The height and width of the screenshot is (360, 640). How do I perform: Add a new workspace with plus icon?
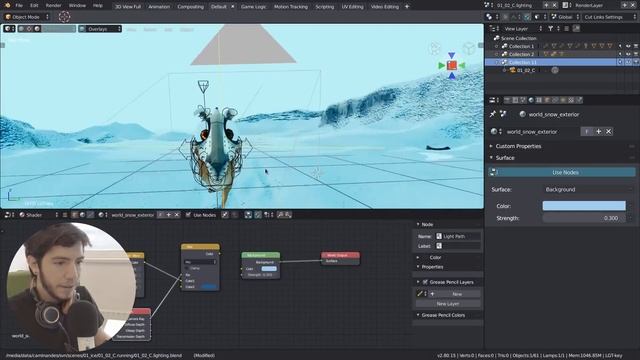point(407,7)
